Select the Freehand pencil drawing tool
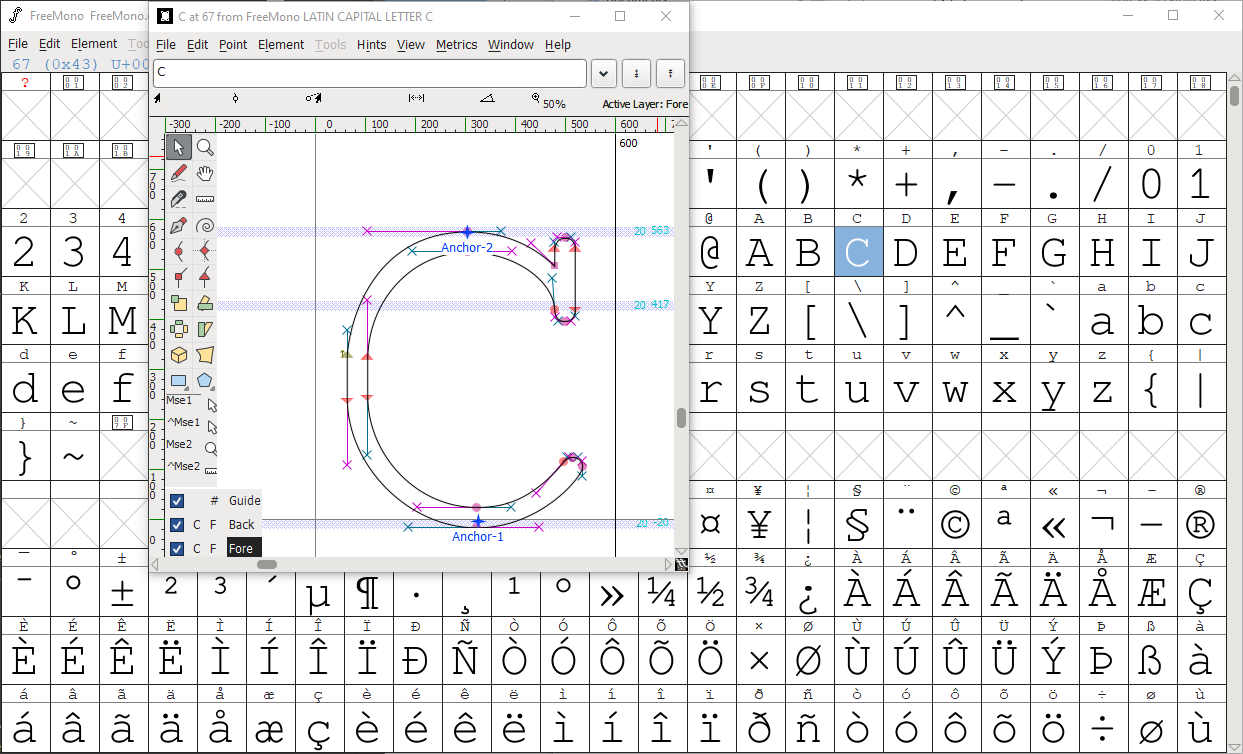 click(x=178, y=173)
